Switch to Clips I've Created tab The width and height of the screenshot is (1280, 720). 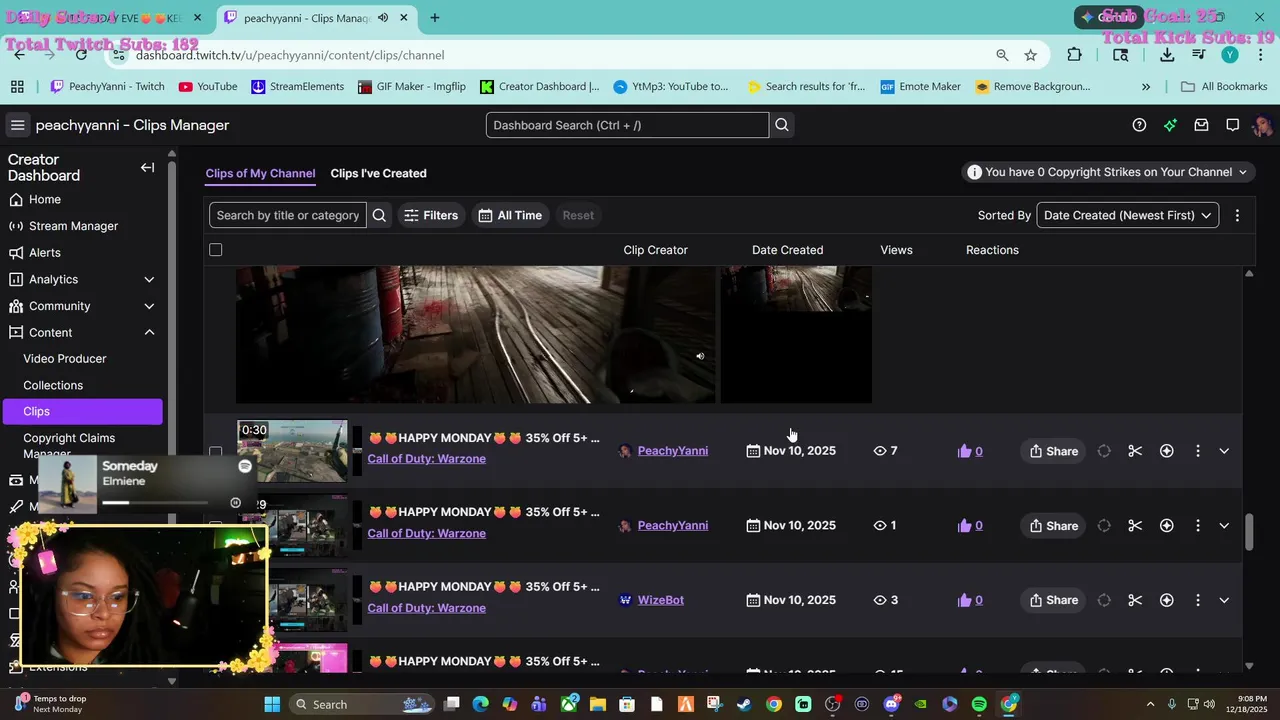[378, 173]
